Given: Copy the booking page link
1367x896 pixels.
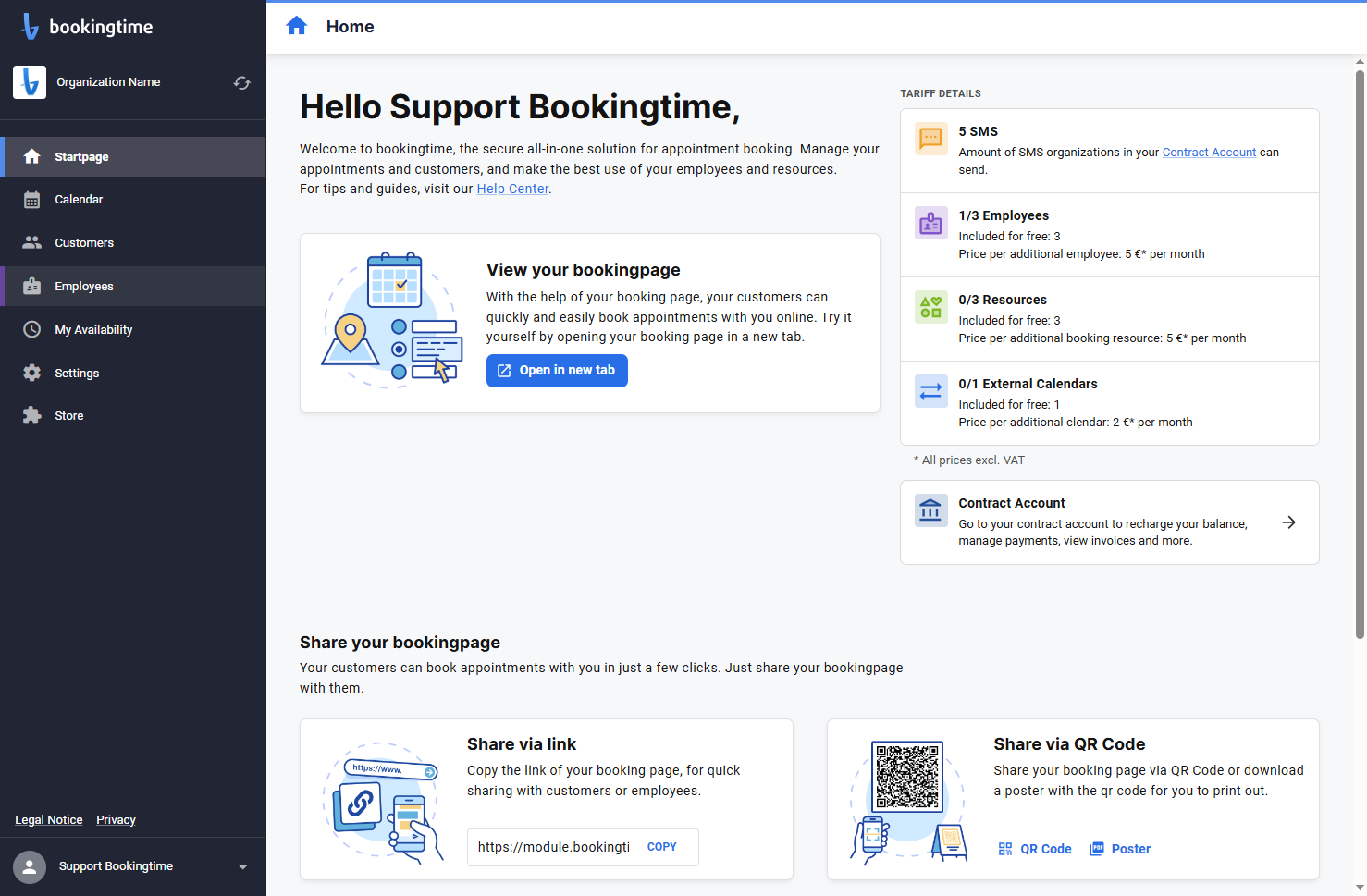Looking at the screenshot, I should click(662, 847).
